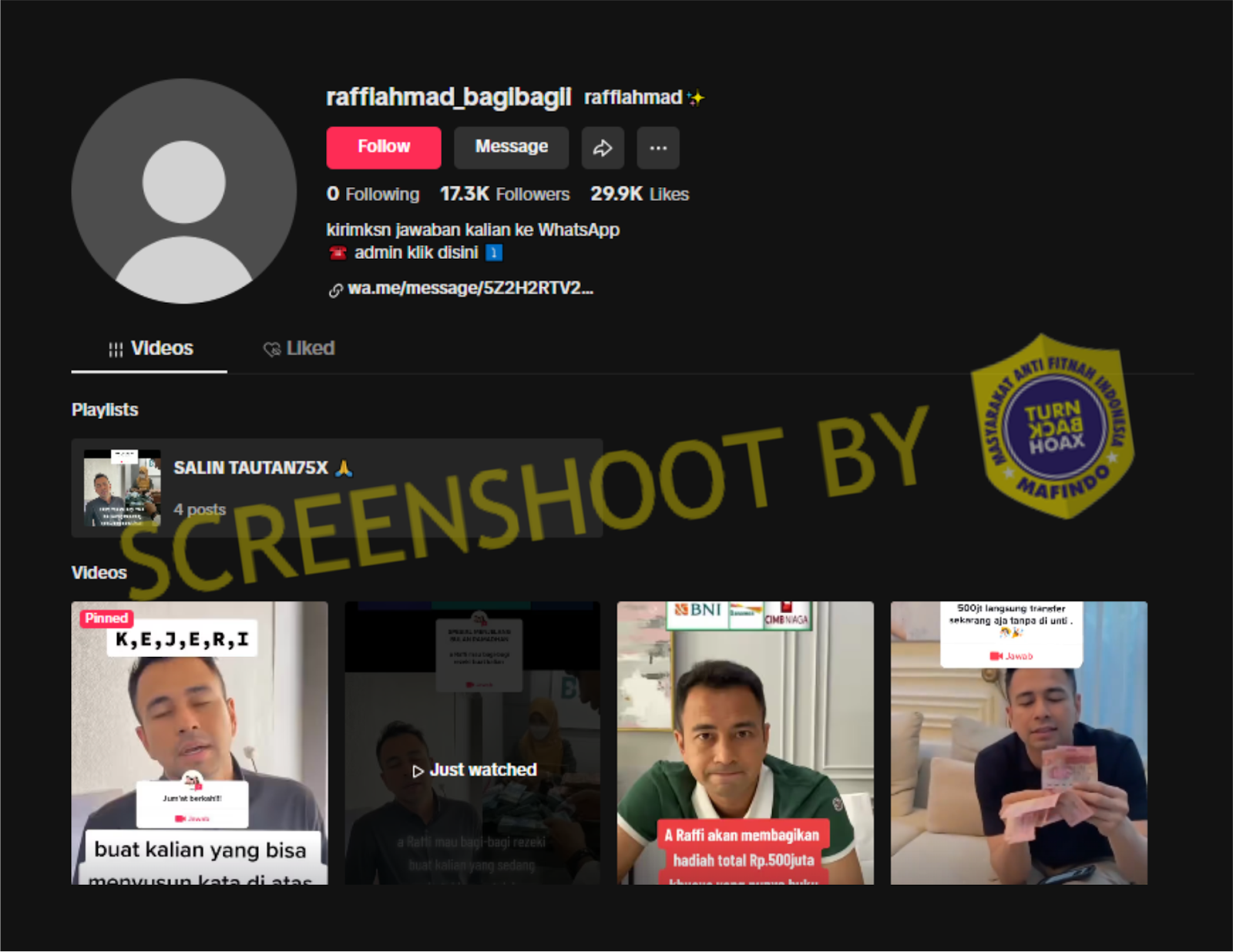
Task: Click the red telephone emoji in bio
Action: tap(338, 253)
